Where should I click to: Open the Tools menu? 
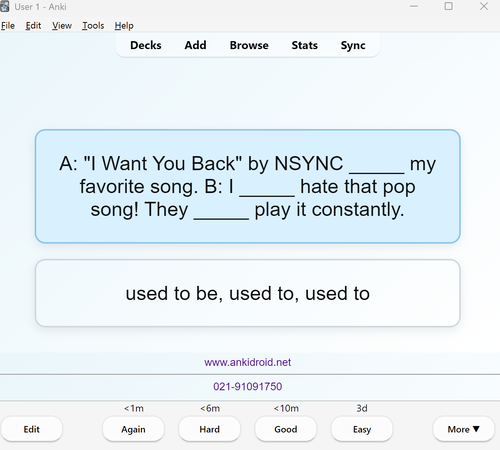coord(93,26)
